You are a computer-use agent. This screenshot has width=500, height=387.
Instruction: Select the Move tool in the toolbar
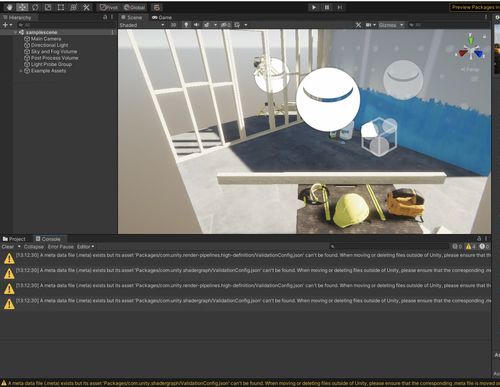tap(22, 7)
